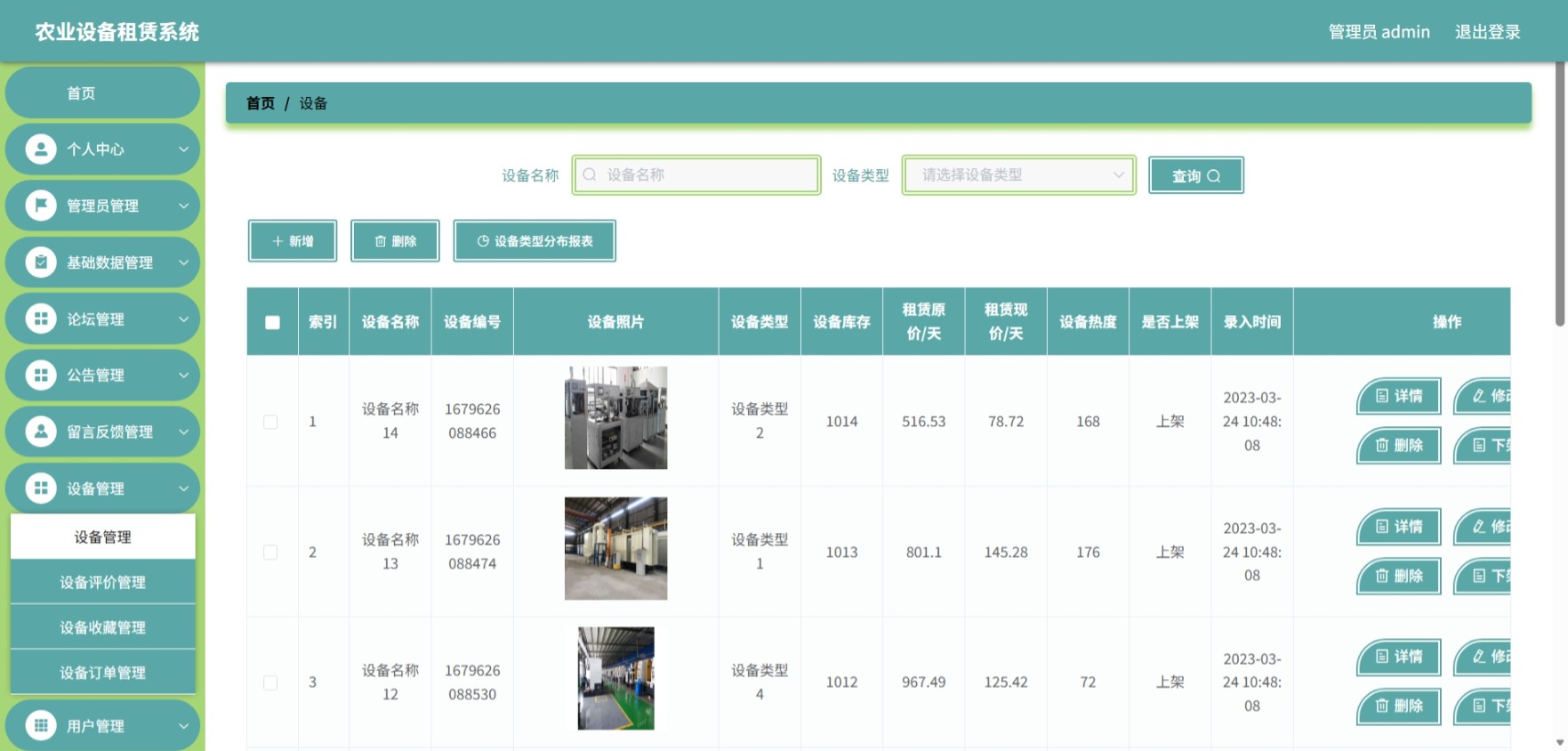This screenshot has width=1568, height=751.
Task: Expand the 设备管理 sidebar chevron
Action: [x=183, y=489]
